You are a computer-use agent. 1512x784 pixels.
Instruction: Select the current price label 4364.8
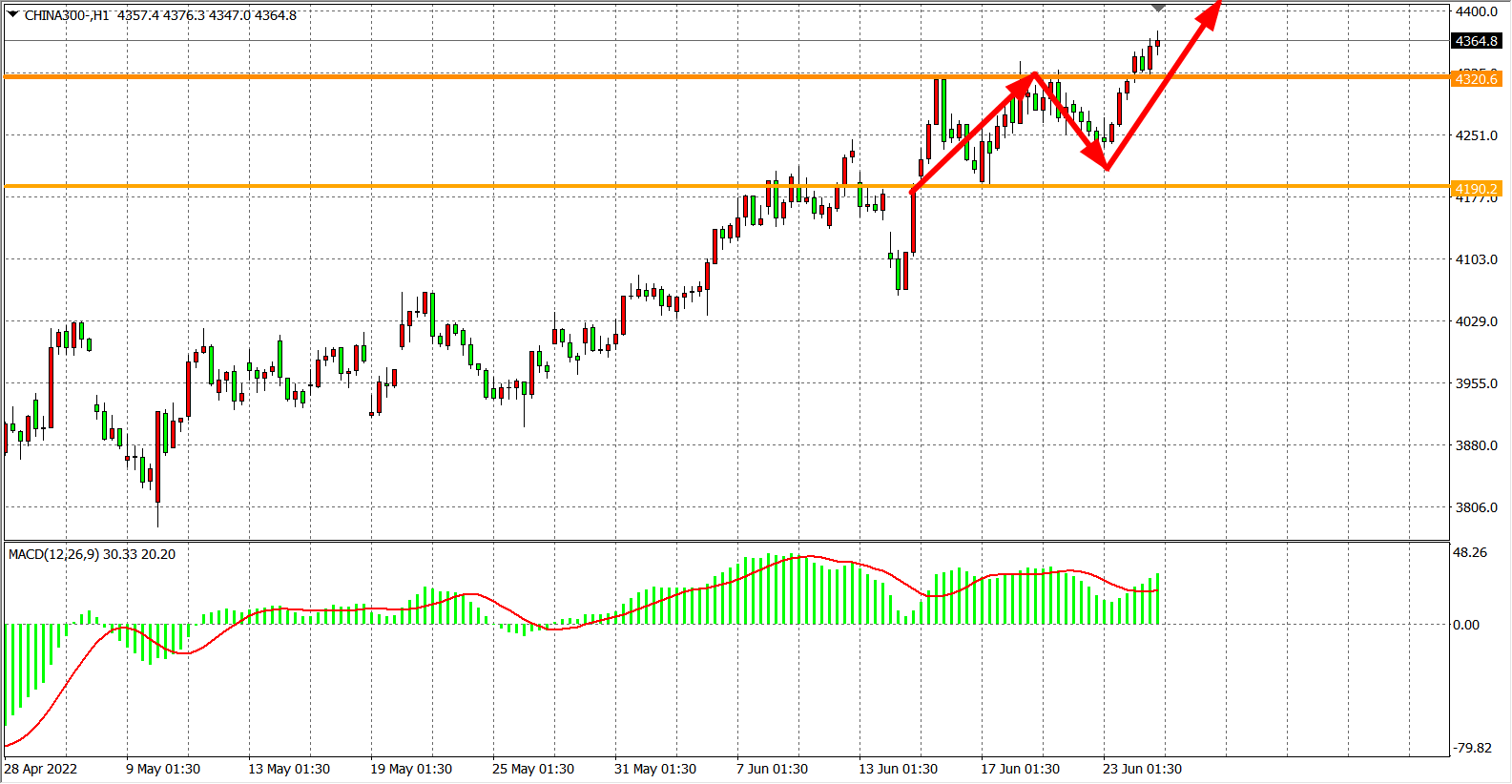tap(1476, 41)
